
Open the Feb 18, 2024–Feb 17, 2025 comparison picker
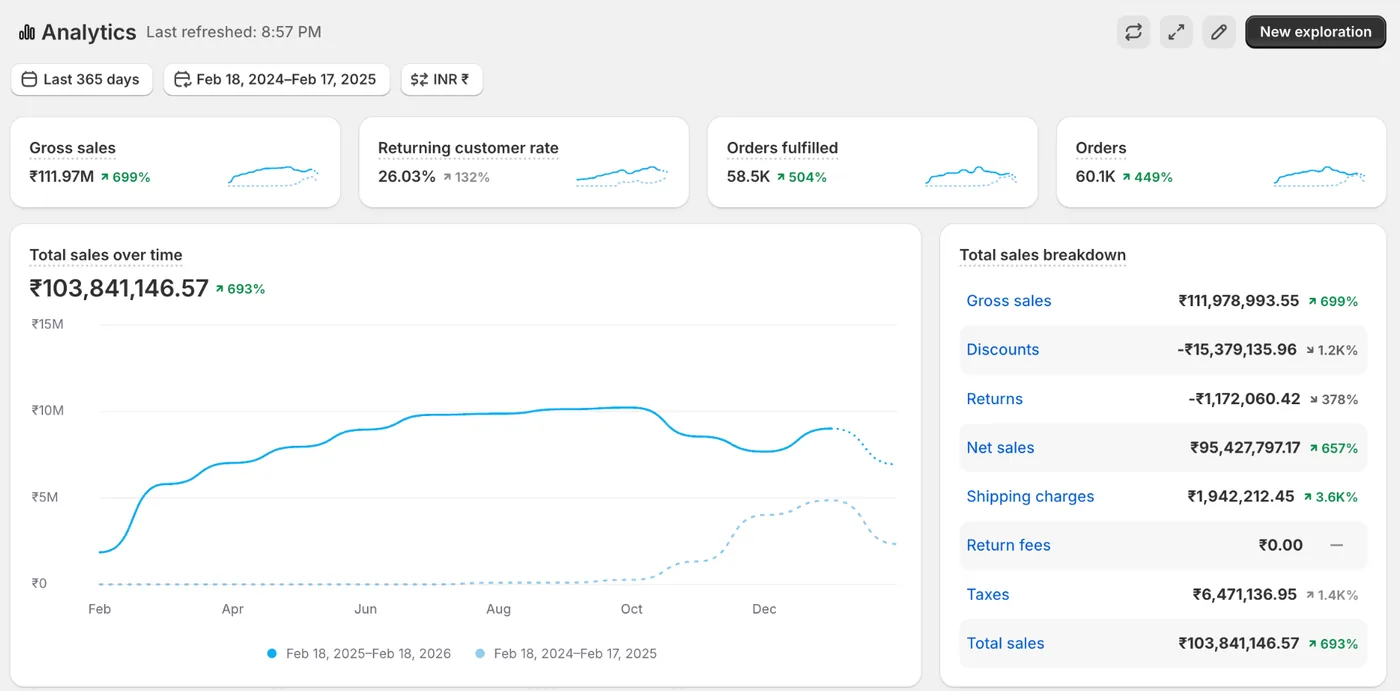pyautogui.click(x=276, y=79)
